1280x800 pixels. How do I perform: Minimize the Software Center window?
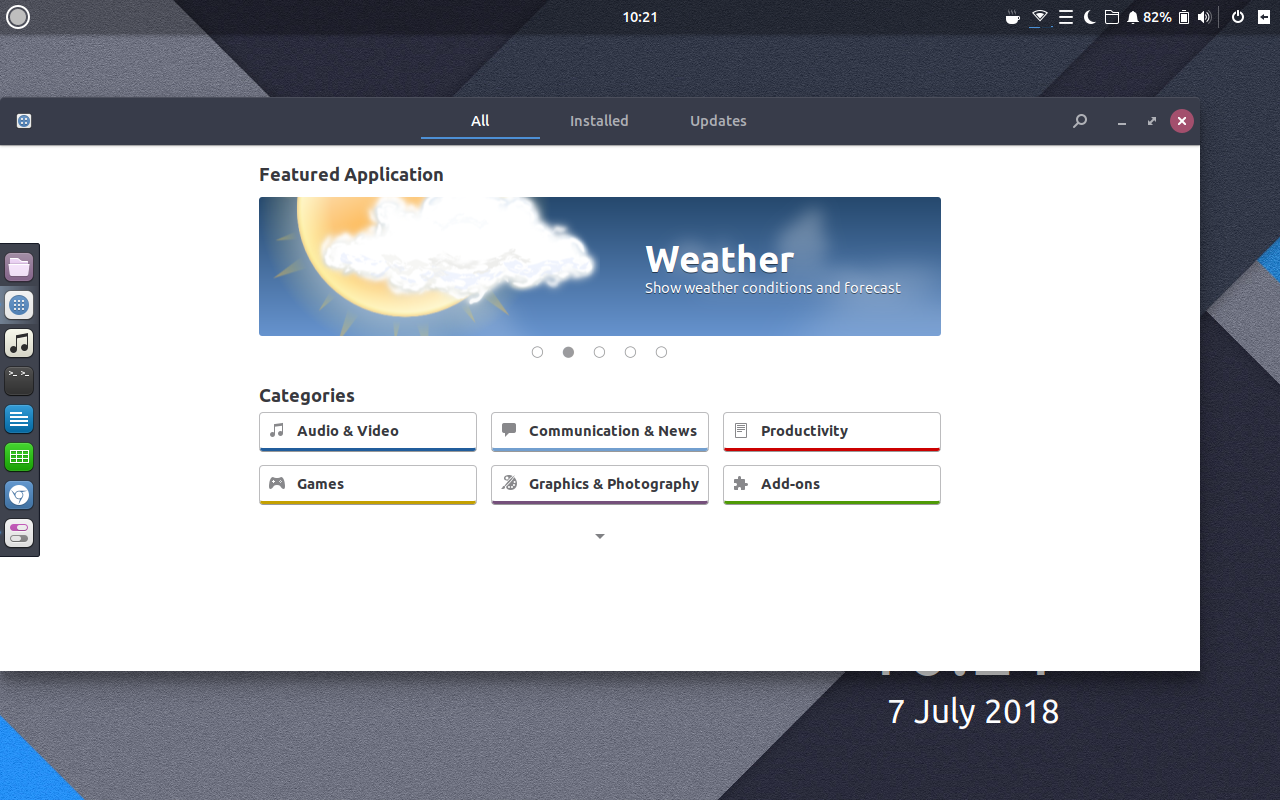tap(1122, 121)
